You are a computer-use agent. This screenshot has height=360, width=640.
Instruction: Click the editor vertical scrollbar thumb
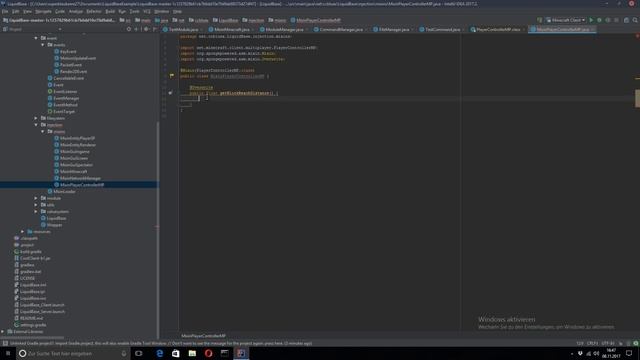pos(637,98)
